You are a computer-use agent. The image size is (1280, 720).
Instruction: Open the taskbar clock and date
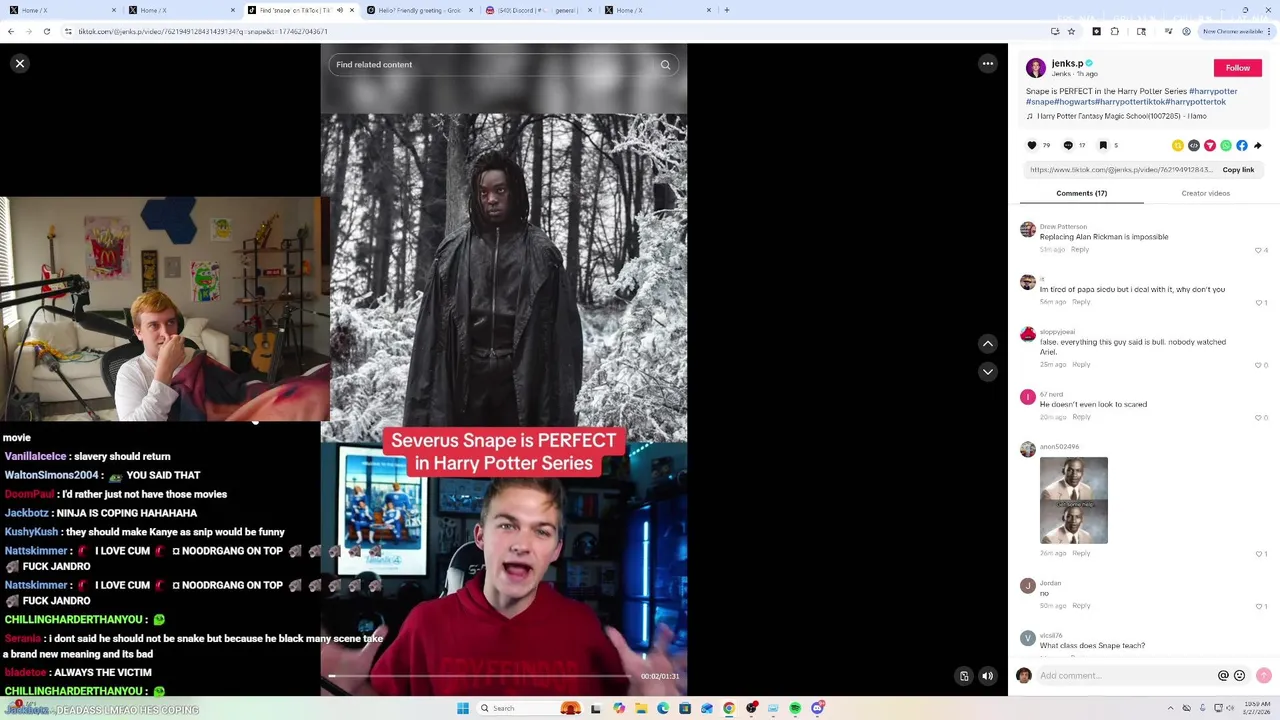point(1258,709)
